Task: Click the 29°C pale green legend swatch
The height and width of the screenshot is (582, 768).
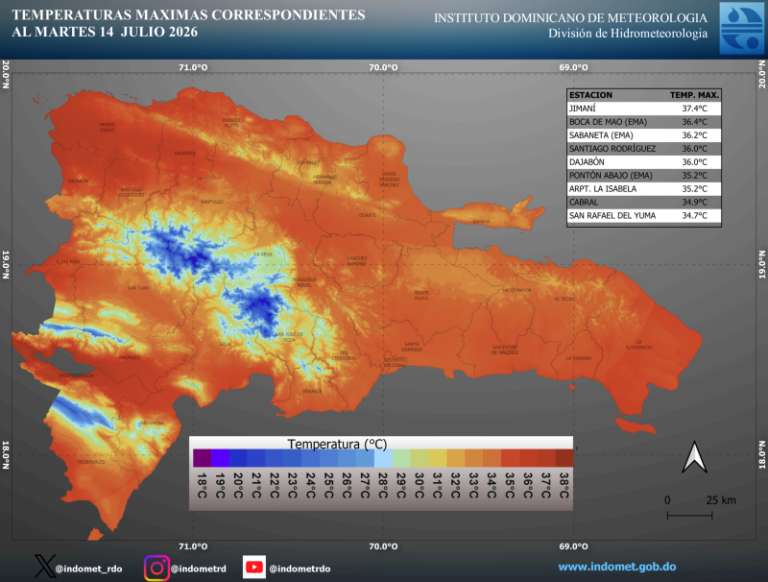Action: [x=401, y=458]
